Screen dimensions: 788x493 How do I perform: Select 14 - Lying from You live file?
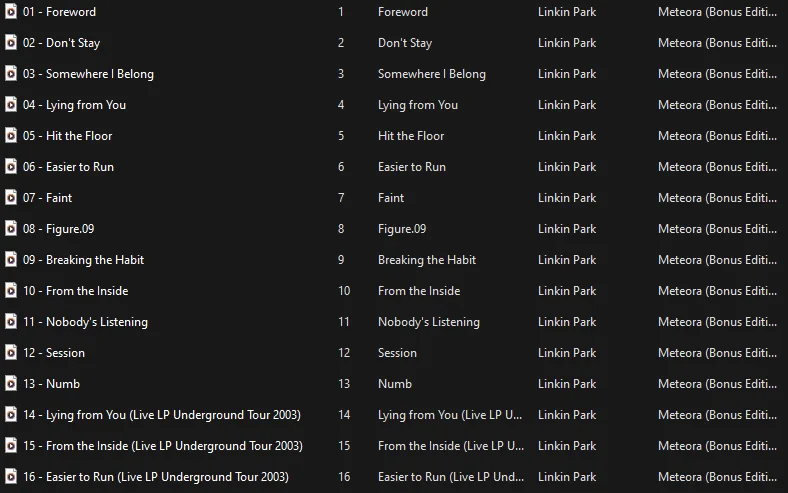[162, 415]
